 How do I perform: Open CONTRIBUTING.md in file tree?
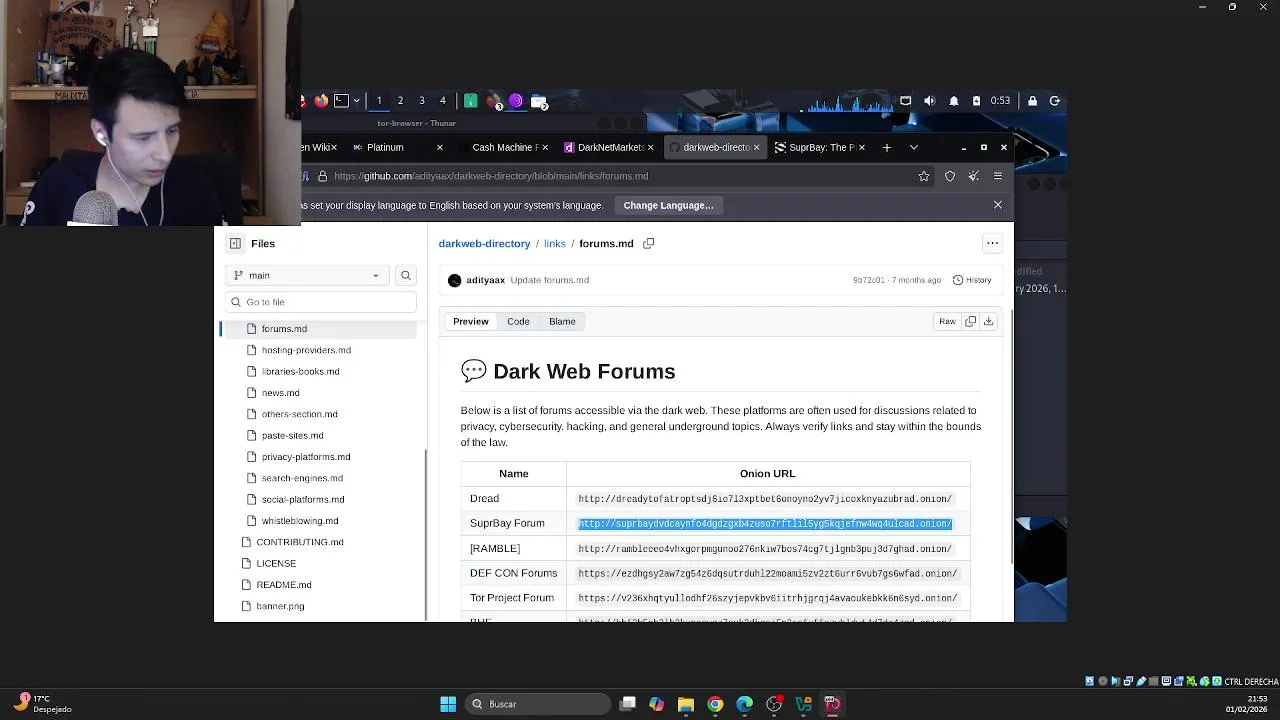pyautogui.click(x=300, y=542)
